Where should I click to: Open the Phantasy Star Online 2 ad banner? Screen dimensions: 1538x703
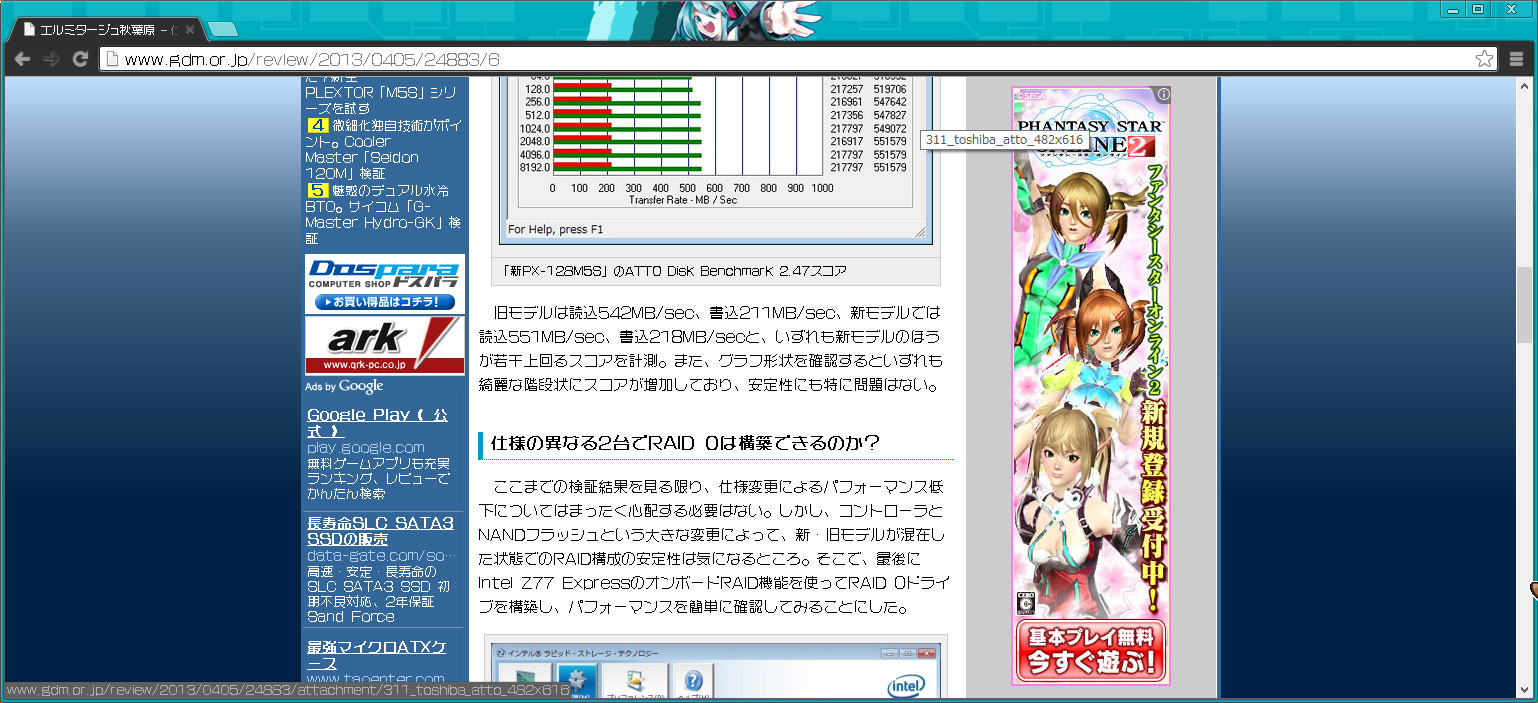(1091, 385)
